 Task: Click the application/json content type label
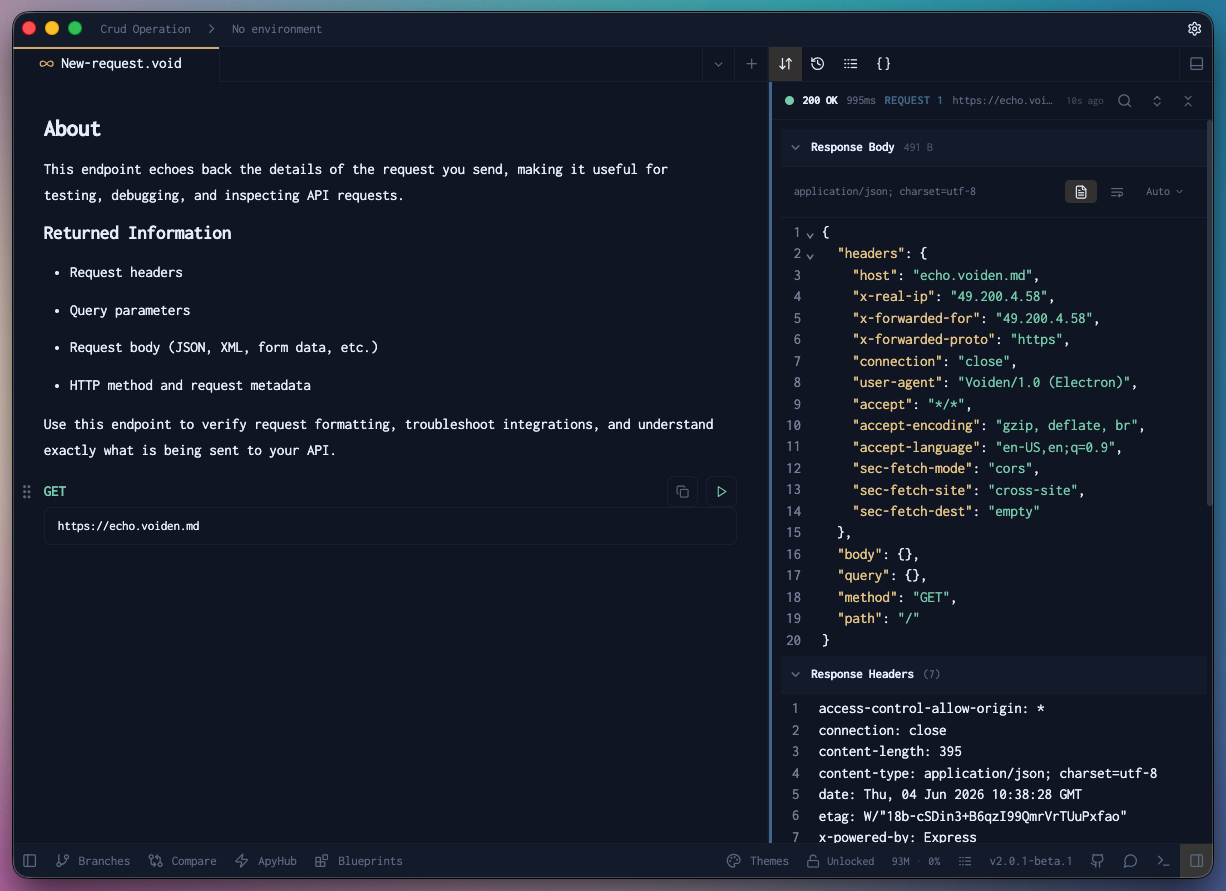pyautogui.click(x=884, y=191)
